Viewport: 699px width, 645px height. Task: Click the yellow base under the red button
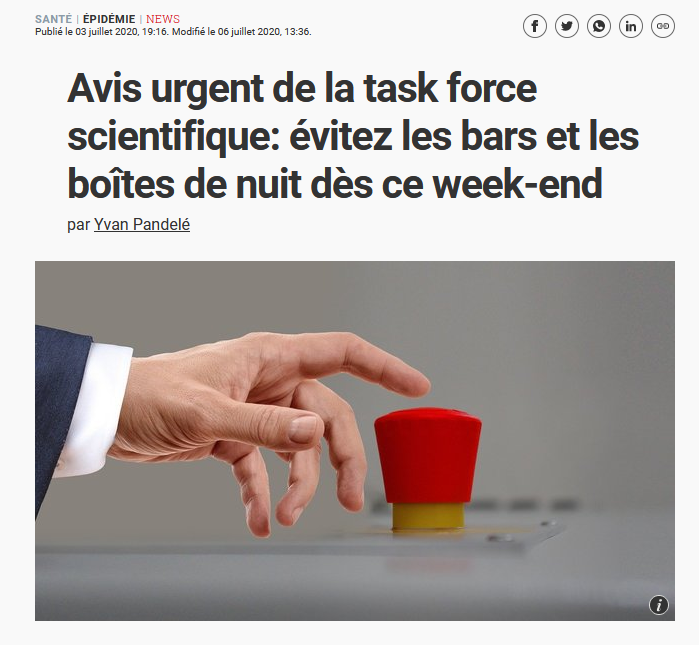point(428,516)
